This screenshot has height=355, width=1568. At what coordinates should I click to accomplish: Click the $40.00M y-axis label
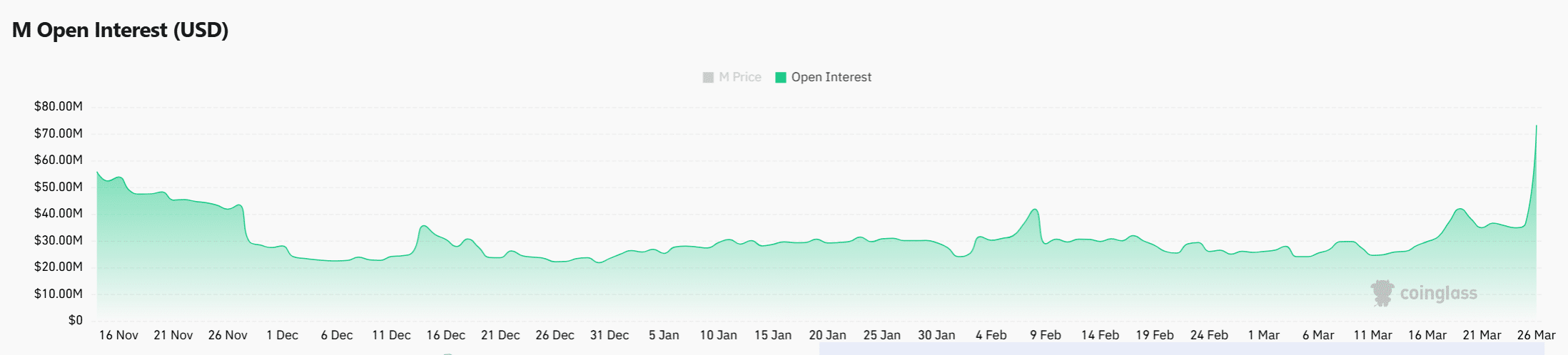(59, 213)
